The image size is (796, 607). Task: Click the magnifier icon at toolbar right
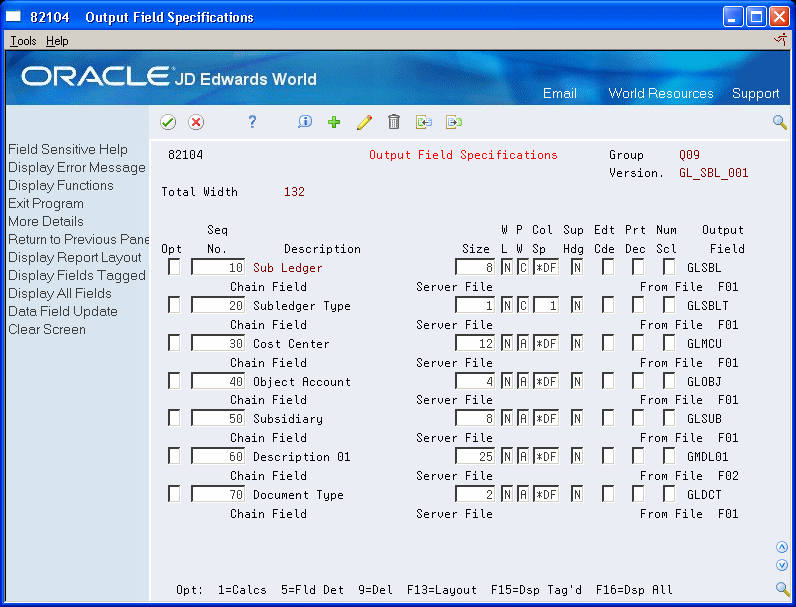[x=780, y=122]
